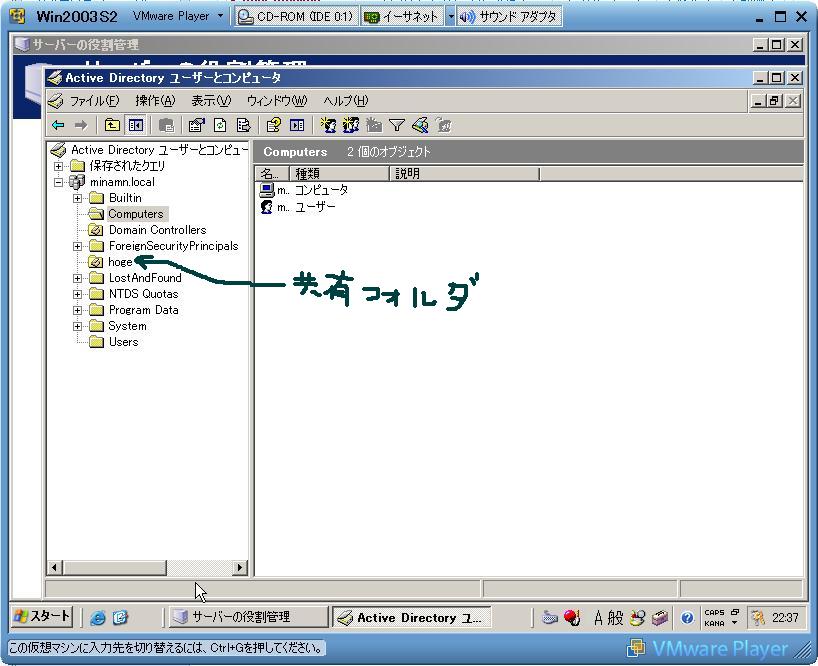Image resolution: width=818 pixels, height=666 pixels.
Task: Select the Builtin folder in tree
Action: point(125,198)
